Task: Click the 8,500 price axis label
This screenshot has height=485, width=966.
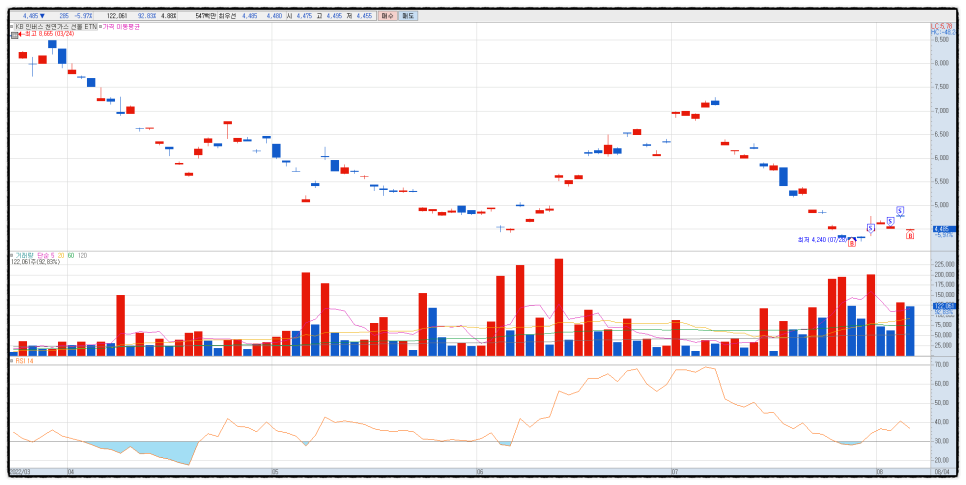Action: (943, 39)
